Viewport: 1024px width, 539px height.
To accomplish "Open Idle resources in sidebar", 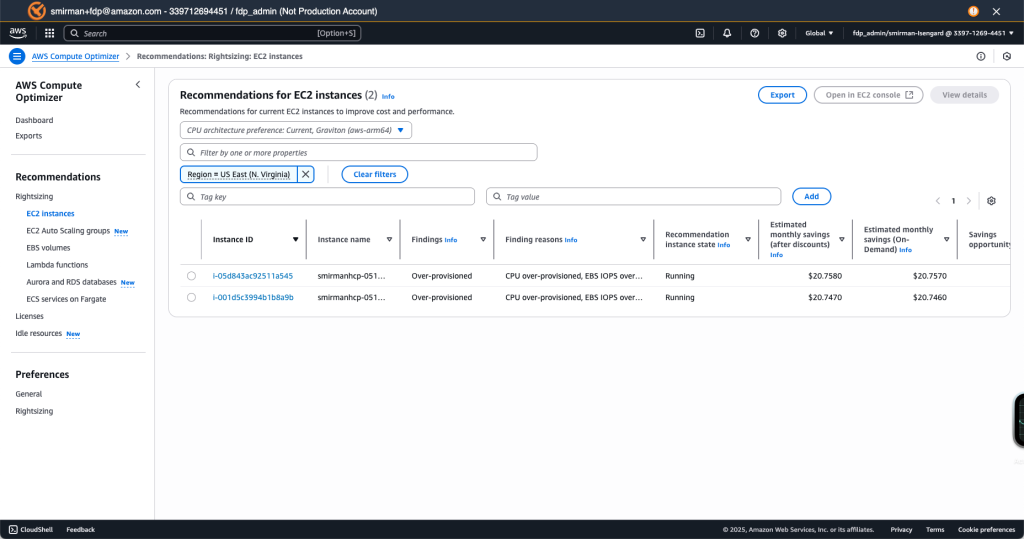I will pos(39,333).
